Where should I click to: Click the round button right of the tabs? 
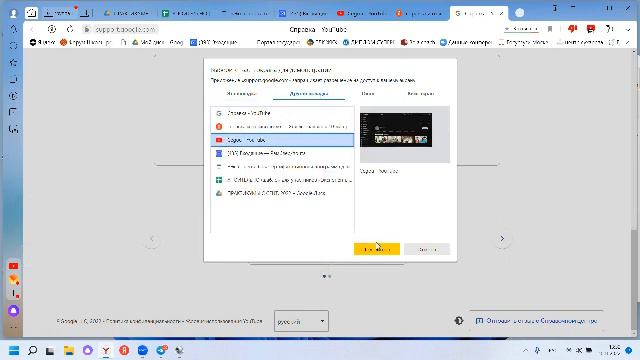520,13
